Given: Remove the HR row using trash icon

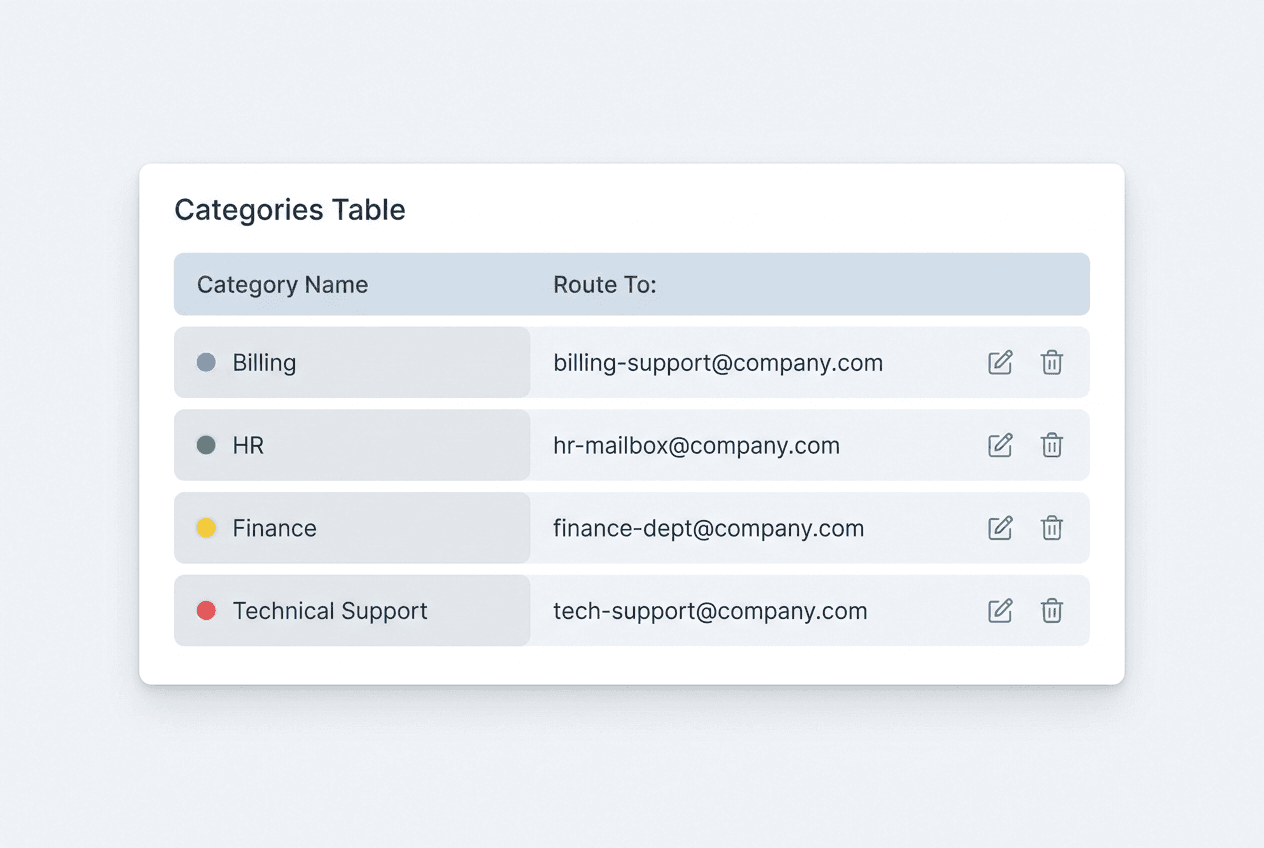Looking at the screenshot, I should click(x=1051, y=445).
